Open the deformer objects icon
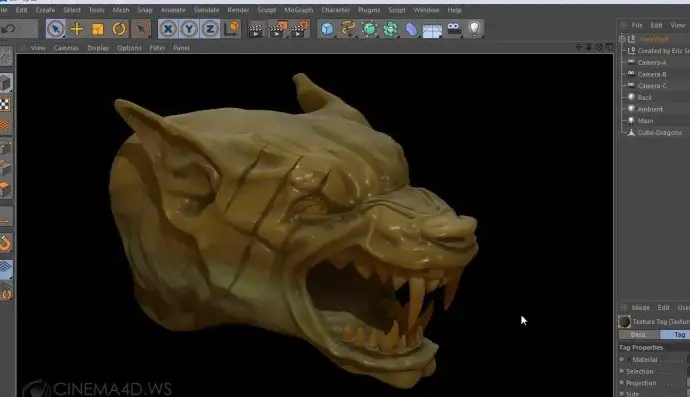 click(411, 29)
